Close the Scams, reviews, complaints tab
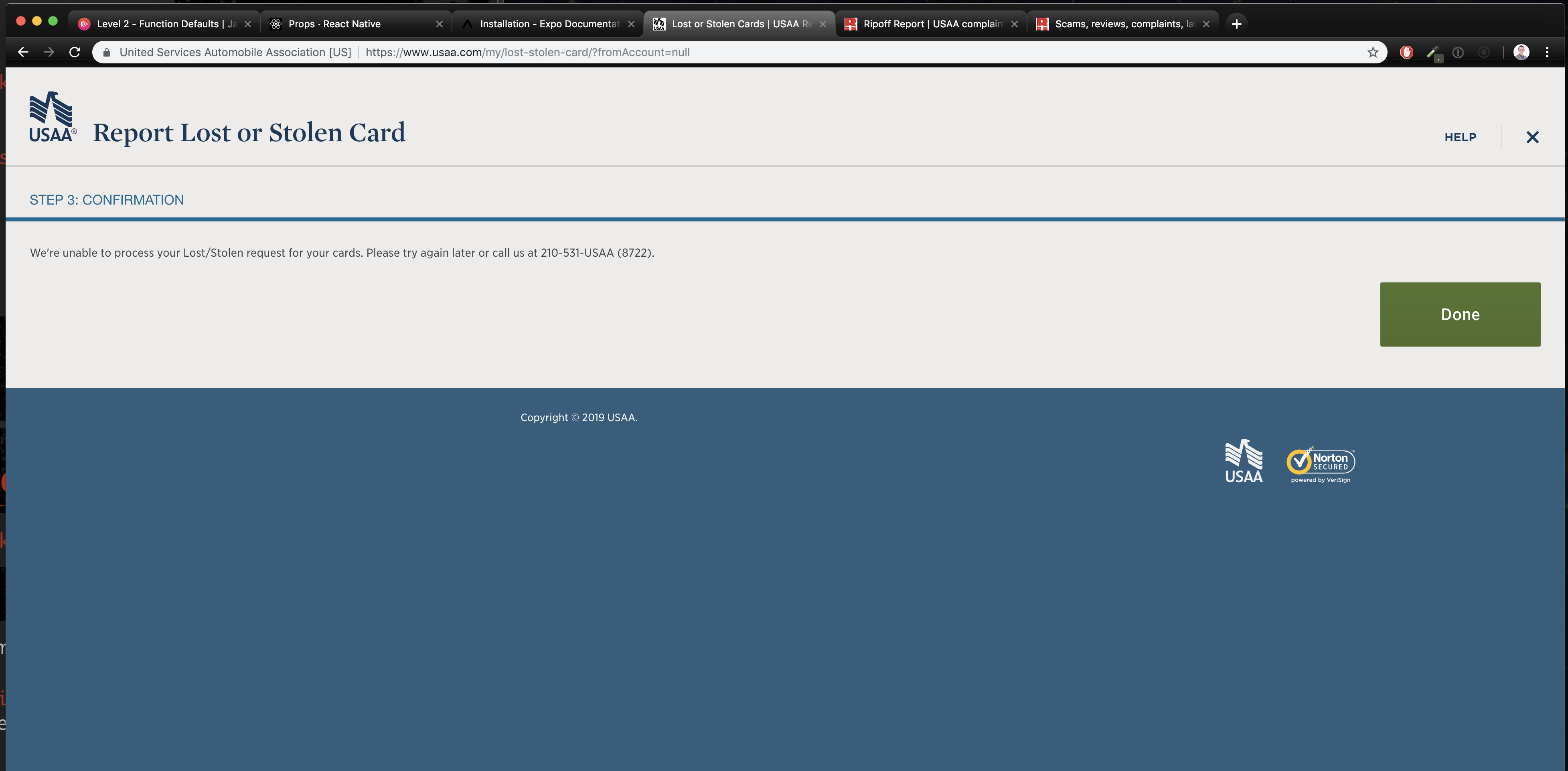Viewport: 1568px width, 771px height. [1206, 24]
